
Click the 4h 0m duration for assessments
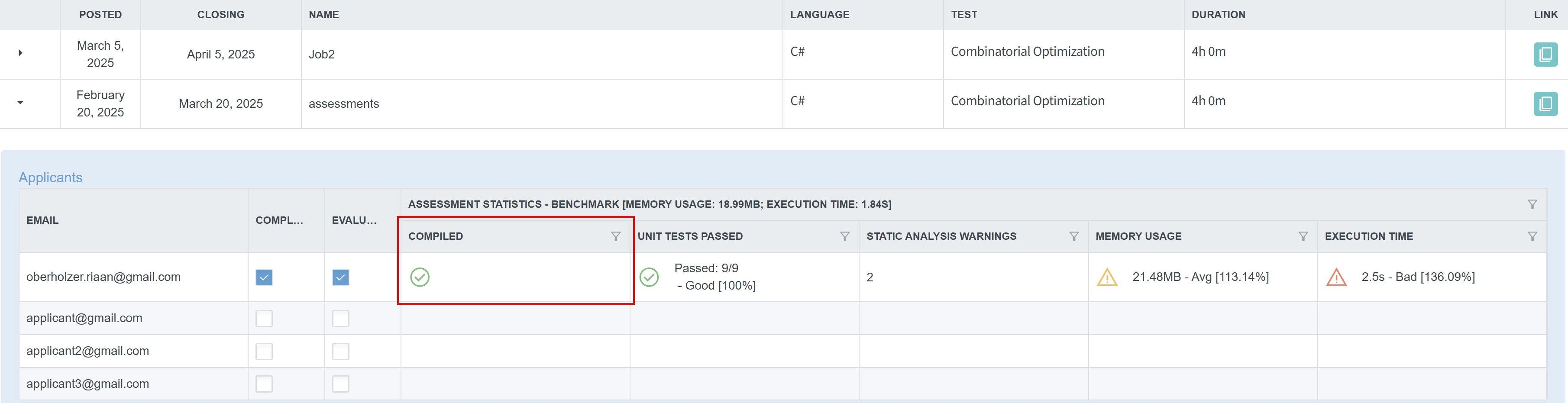pos(1208,101)
